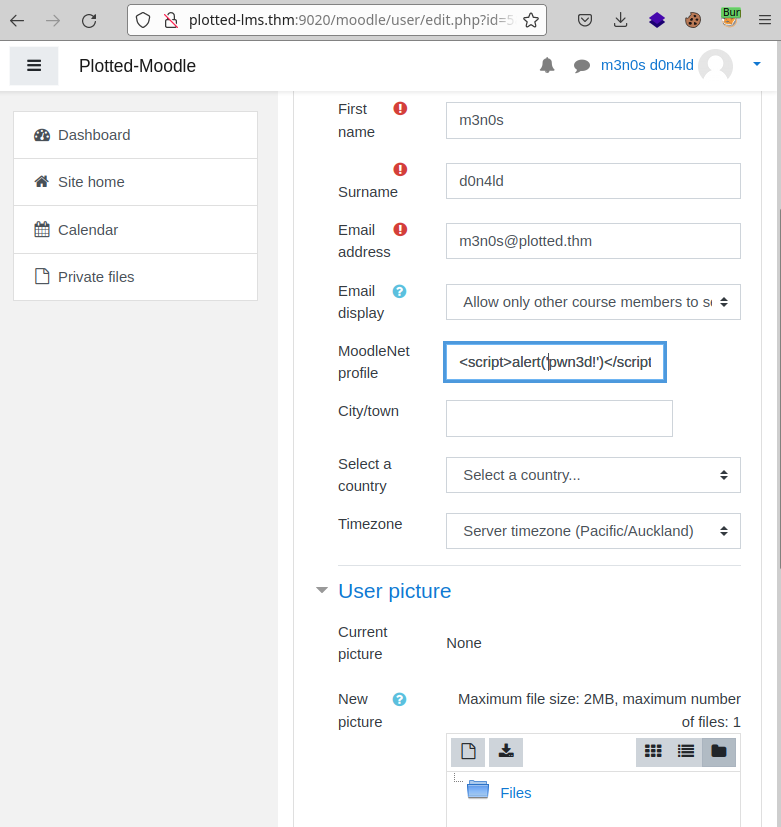Click the MoodleNet profile input

pos(555,362)
